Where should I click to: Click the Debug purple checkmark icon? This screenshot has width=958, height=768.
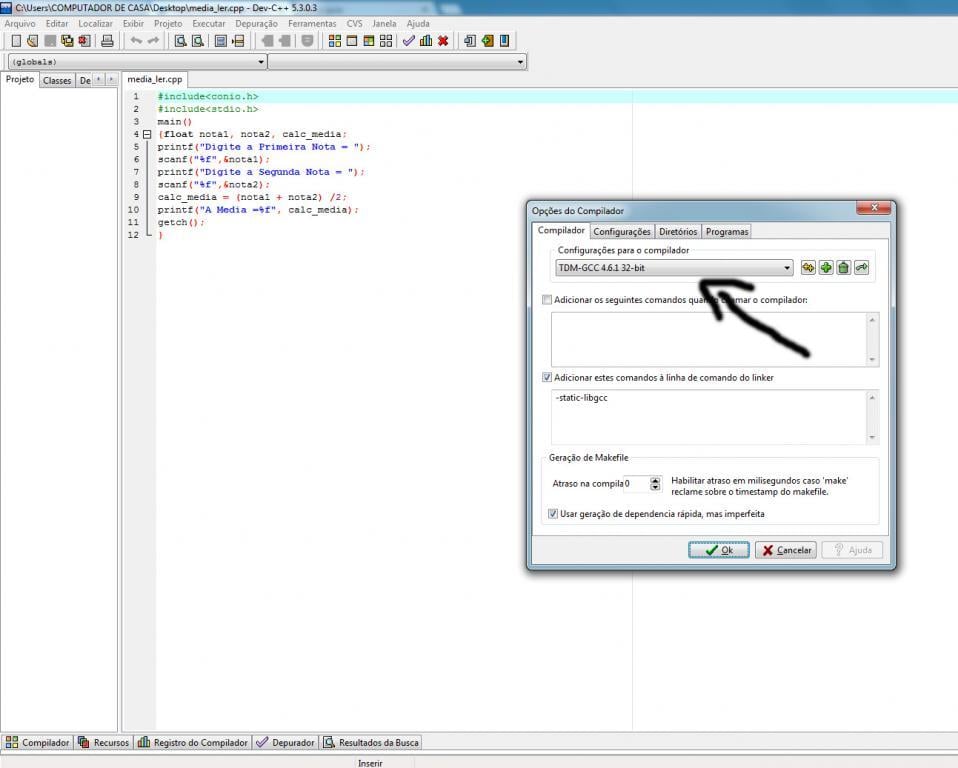pos(409,41)
